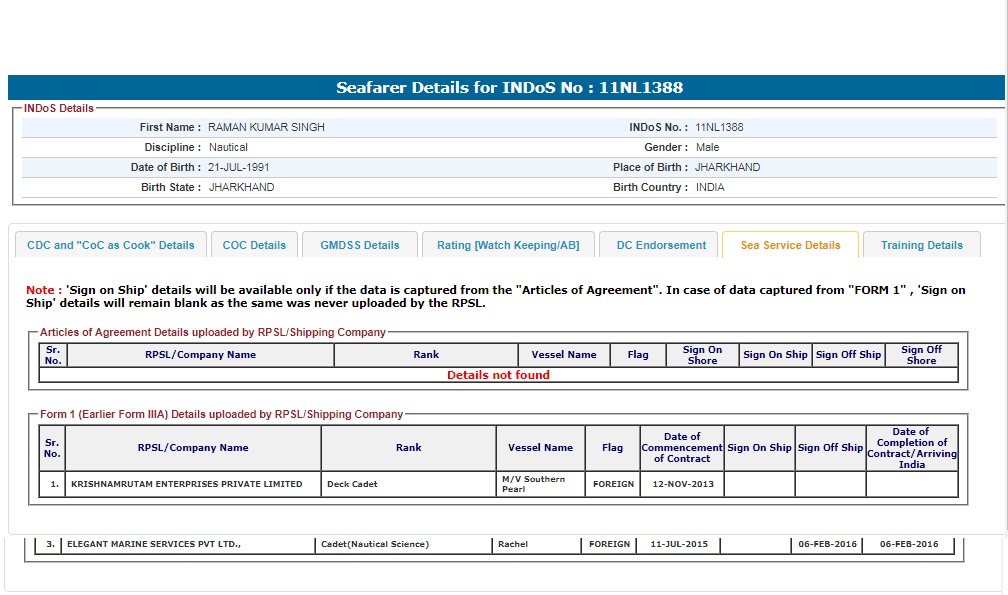Screen dimensions: 1008x595
Task: Switch to the COC Details tab
Action: (x=254, y=245)
